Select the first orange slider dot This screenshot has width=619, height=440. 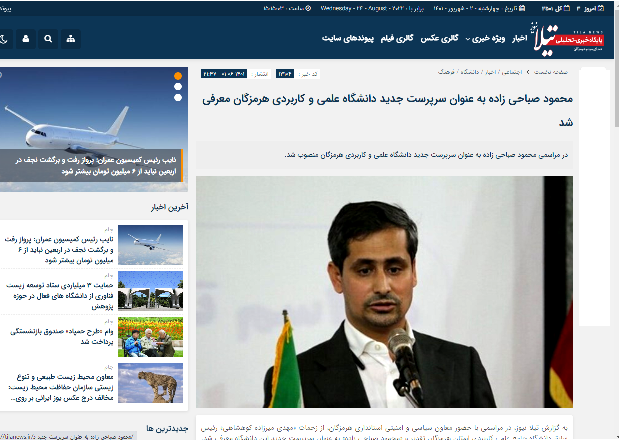(178, 76)
